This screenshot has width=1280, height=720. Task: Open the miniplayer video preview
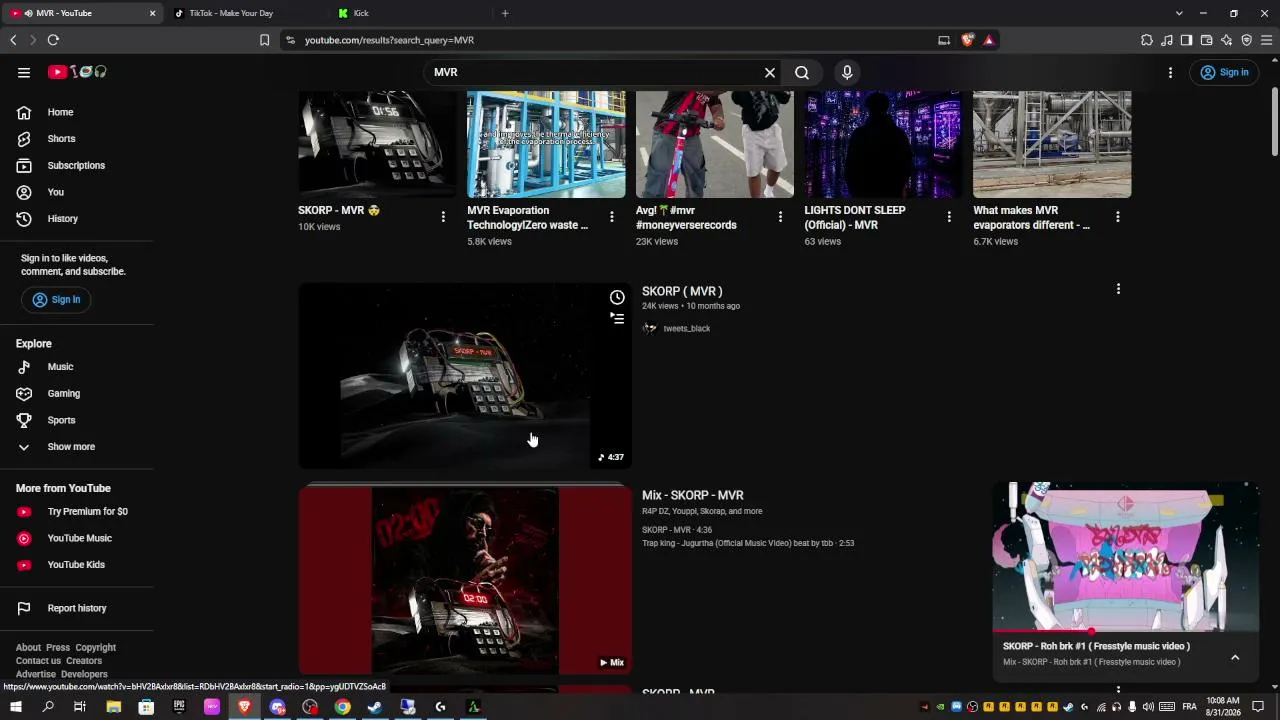tap(1126, 557)
